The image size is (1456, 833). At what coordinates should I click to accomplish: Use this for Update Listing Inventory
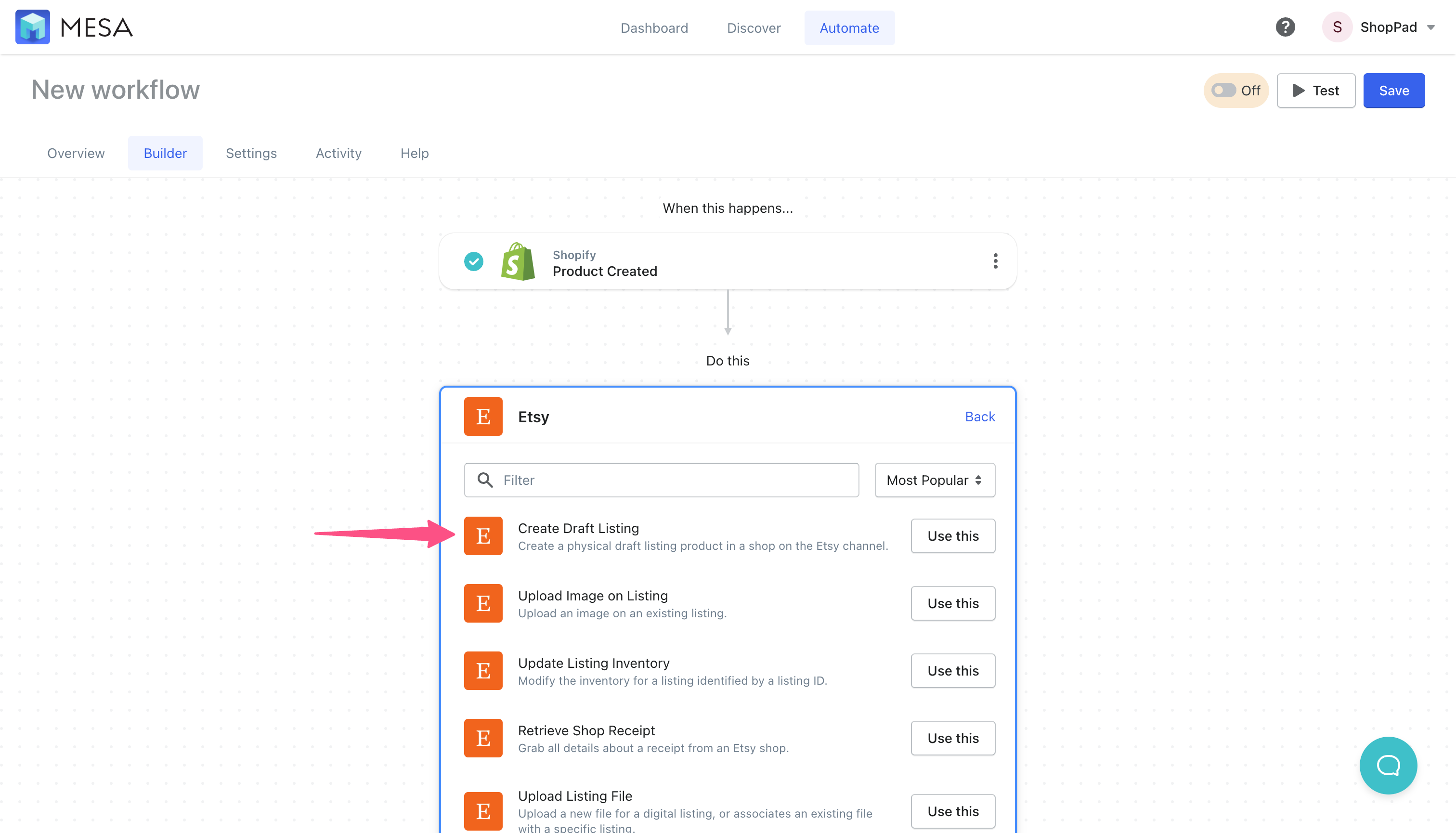[953, 671]
